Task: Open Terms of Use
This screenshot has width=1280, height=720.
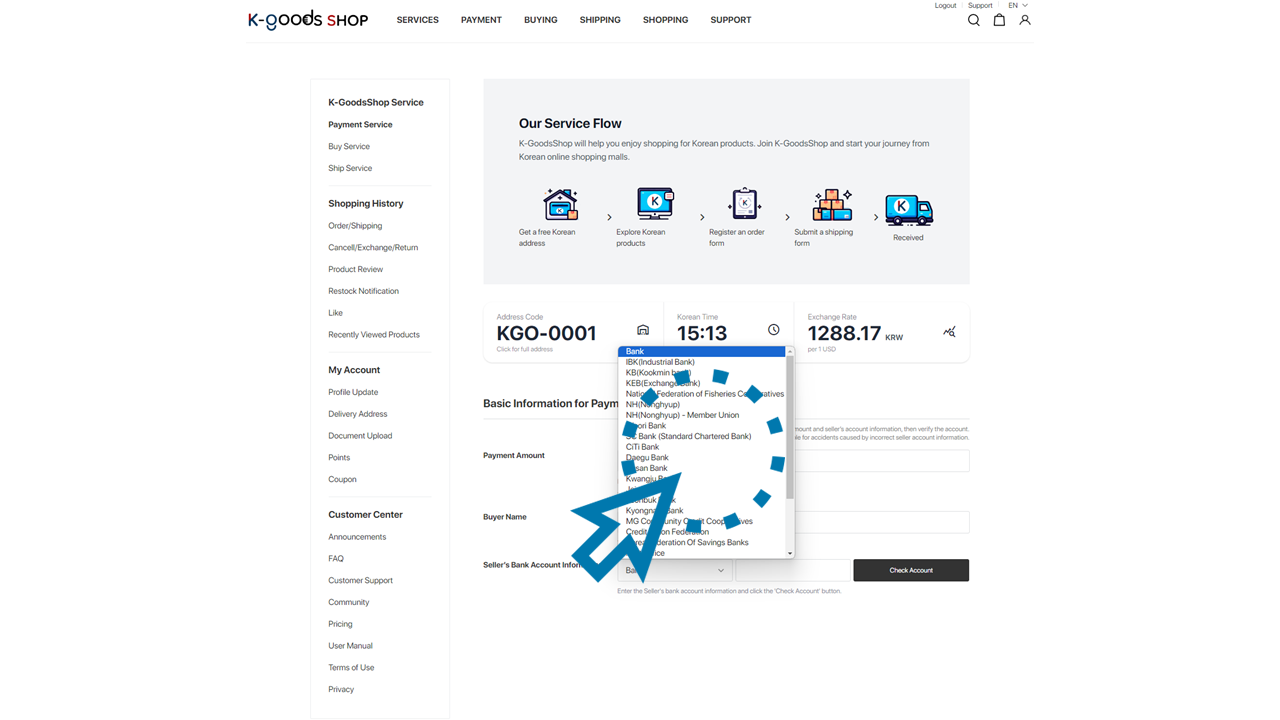Action: pyautogui.click(x=351, y=668)
